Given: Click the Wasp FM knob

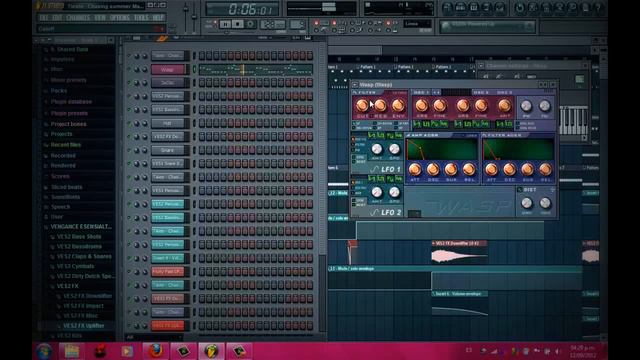Looking at the screenshot, I should click(x=544, y=106).
